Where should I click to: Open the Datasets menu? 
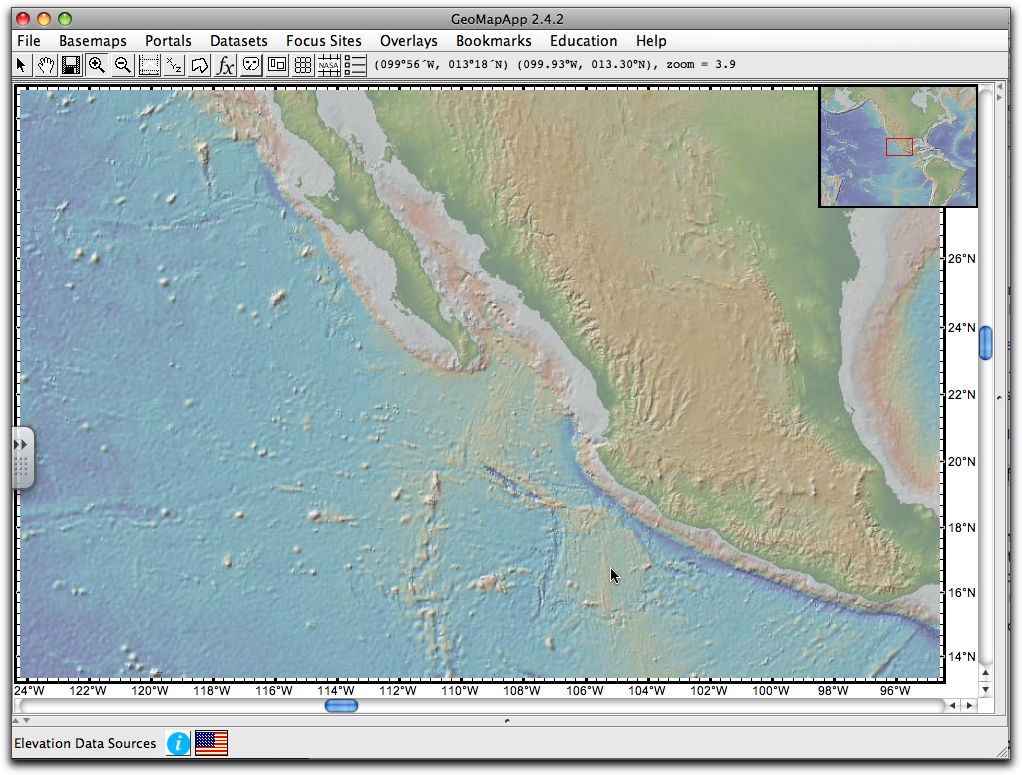point(239,41)
